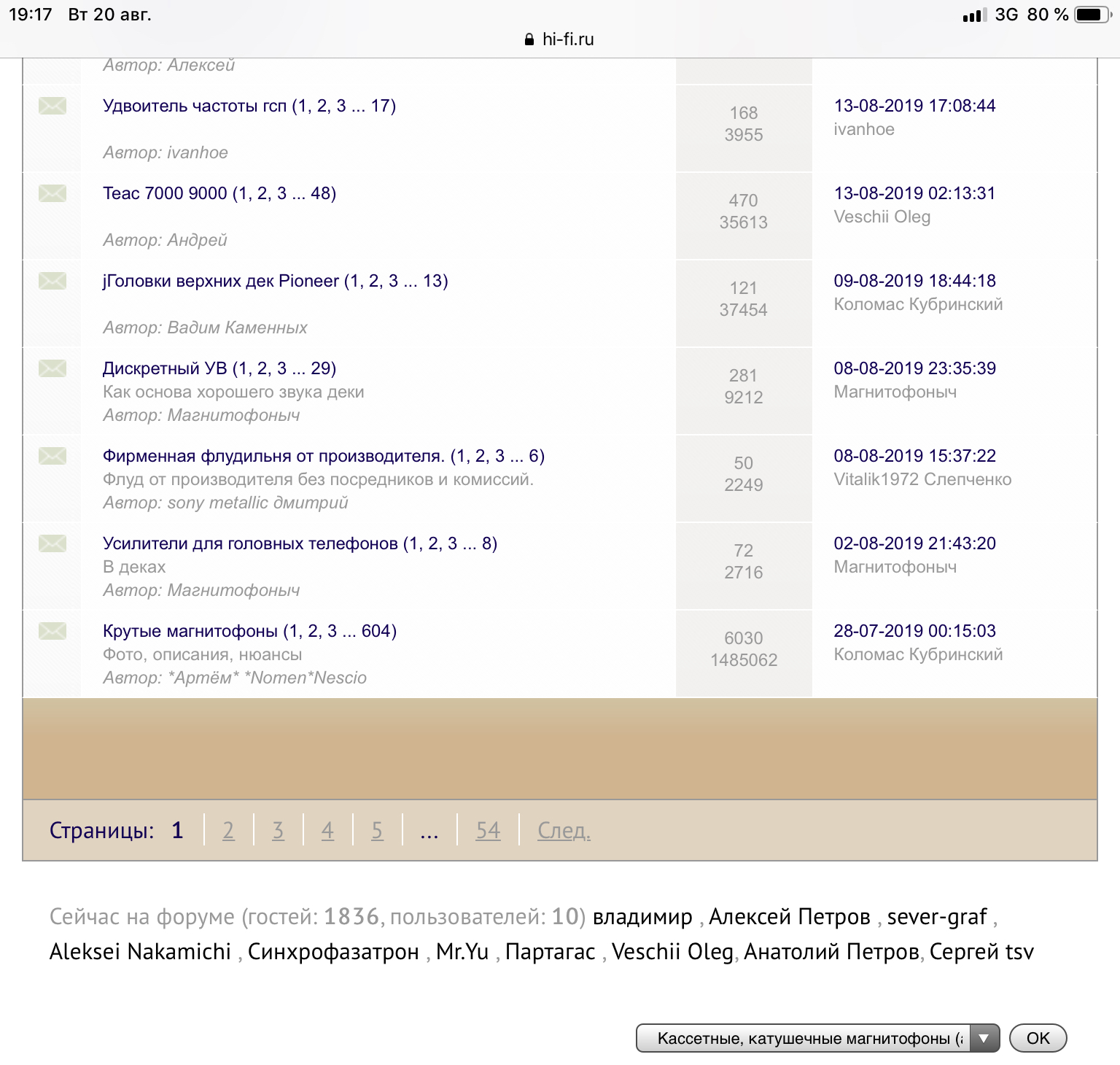
Task: Click envelope icon beside Teac 7000 9000
Action: [x=52, y=193]
